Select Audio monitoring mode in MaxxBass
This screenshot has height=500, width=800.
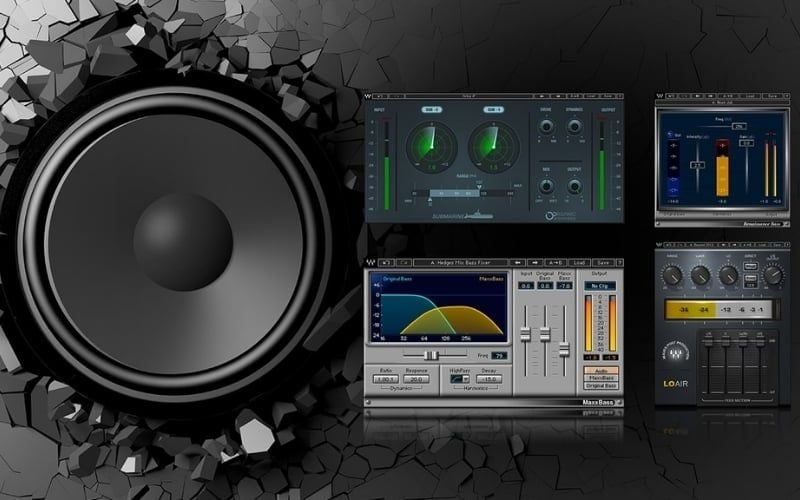tap(599, 369)
